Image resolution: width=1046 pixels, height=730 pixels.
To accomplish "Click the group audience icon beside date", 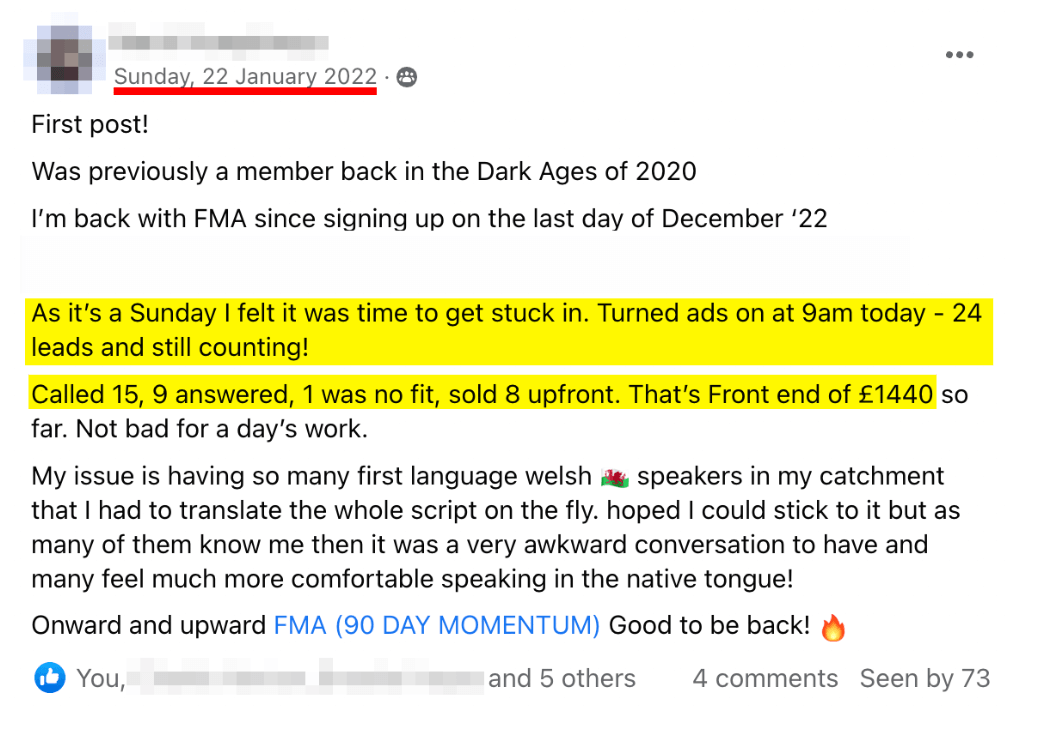I will coord(407,77).
